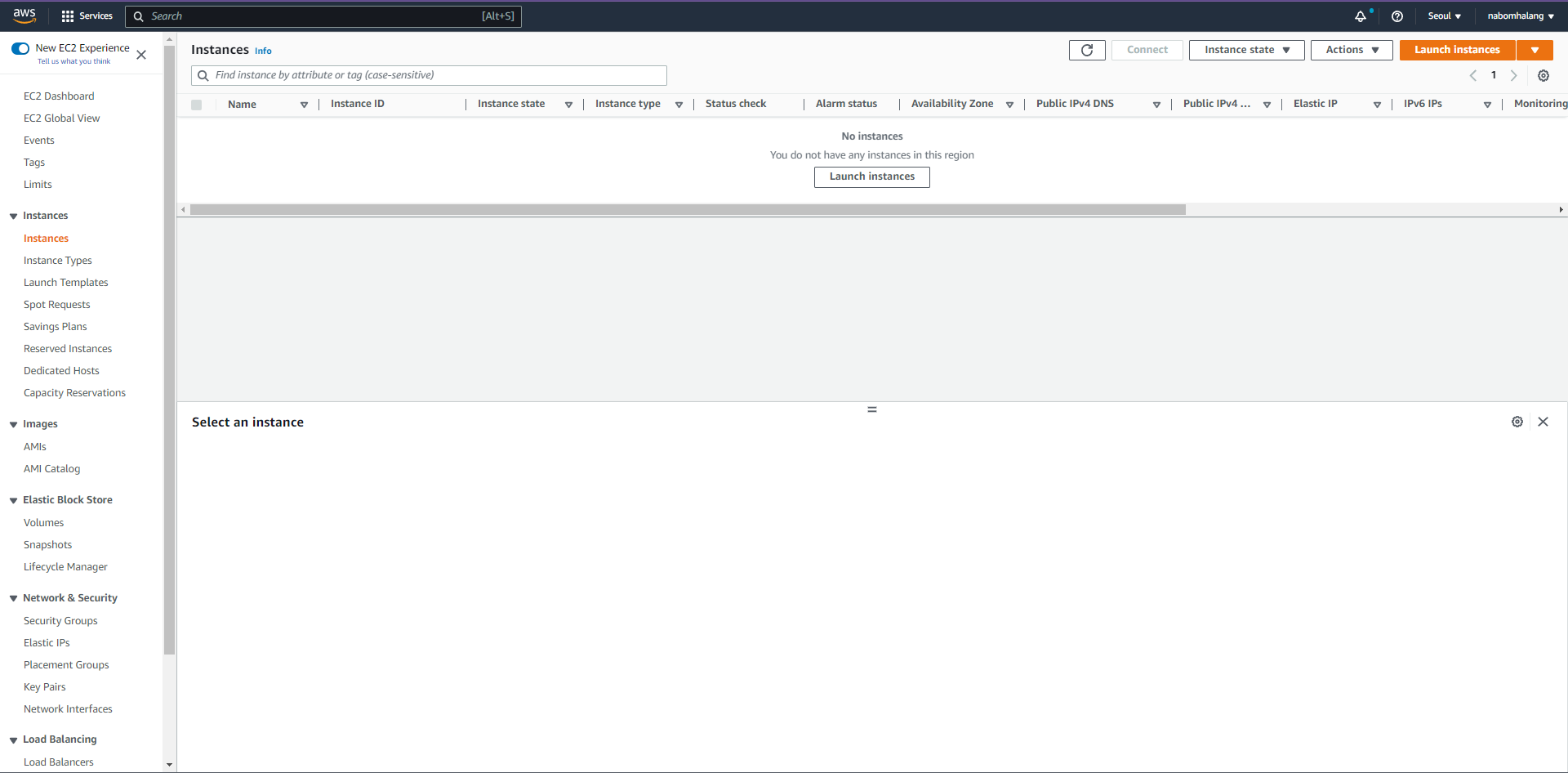
Task: Open Lifecycle Manager page
Action: tap(65, 567)
